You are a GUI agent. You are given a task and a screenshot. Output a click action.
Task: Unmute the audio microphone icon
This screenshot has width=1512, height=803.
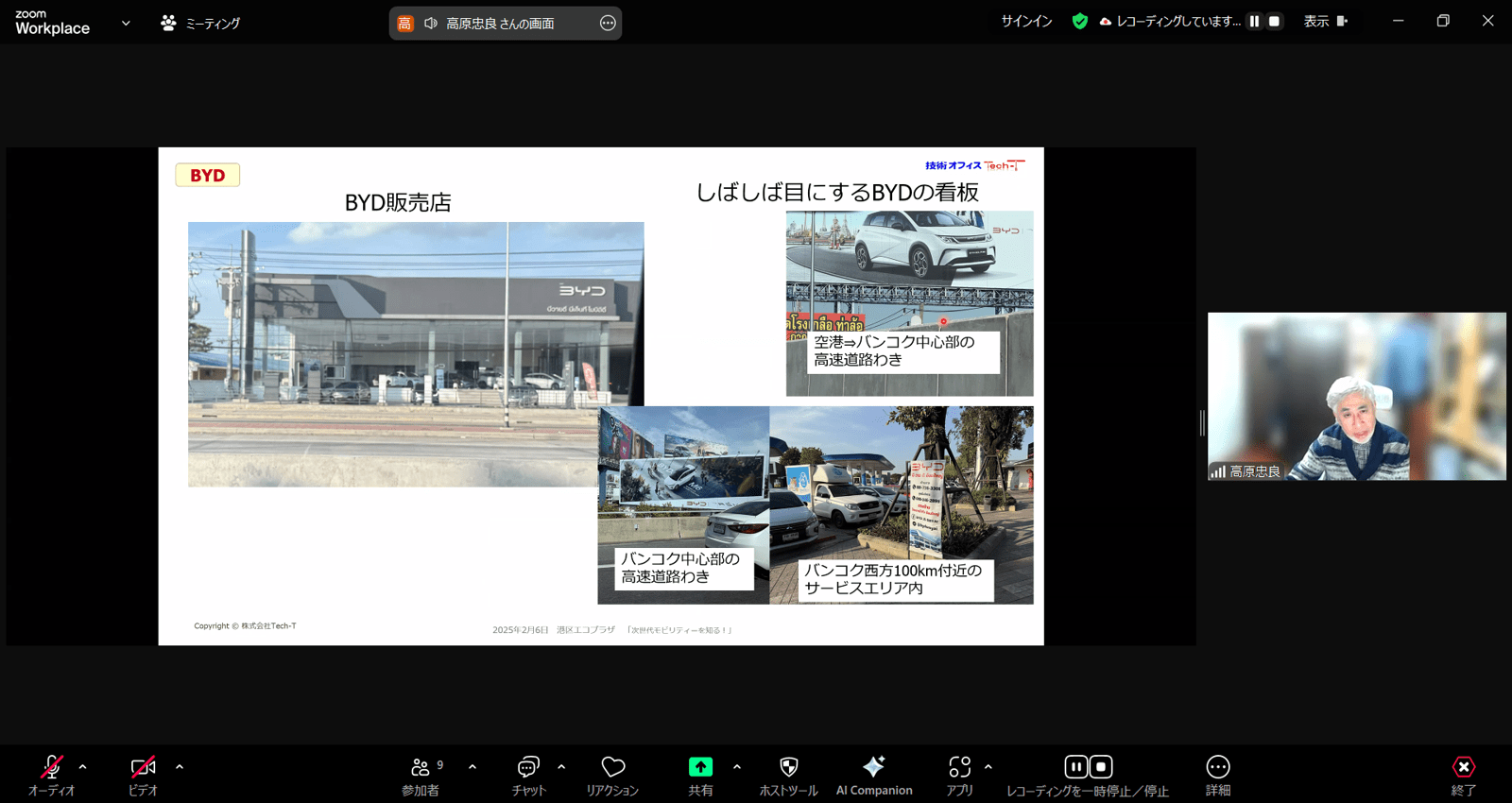click(x=52, y=766)
